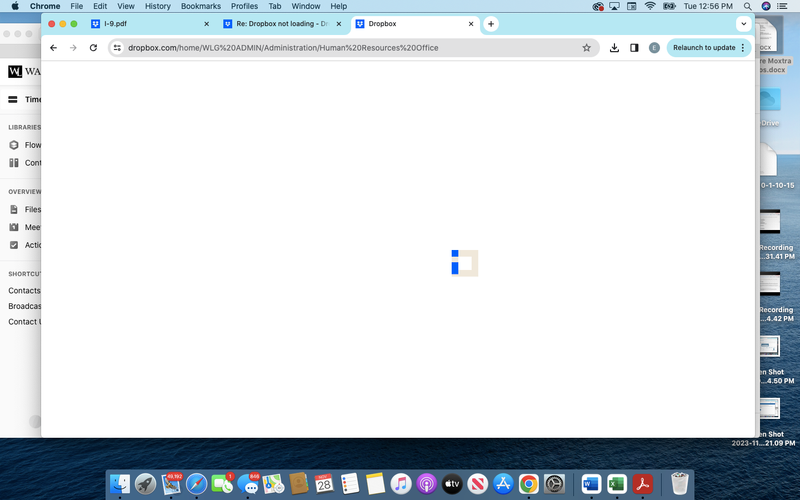Open a new tab with plus button
The height and width of the screenshot is (500, 800).
(x=491, y=23)
